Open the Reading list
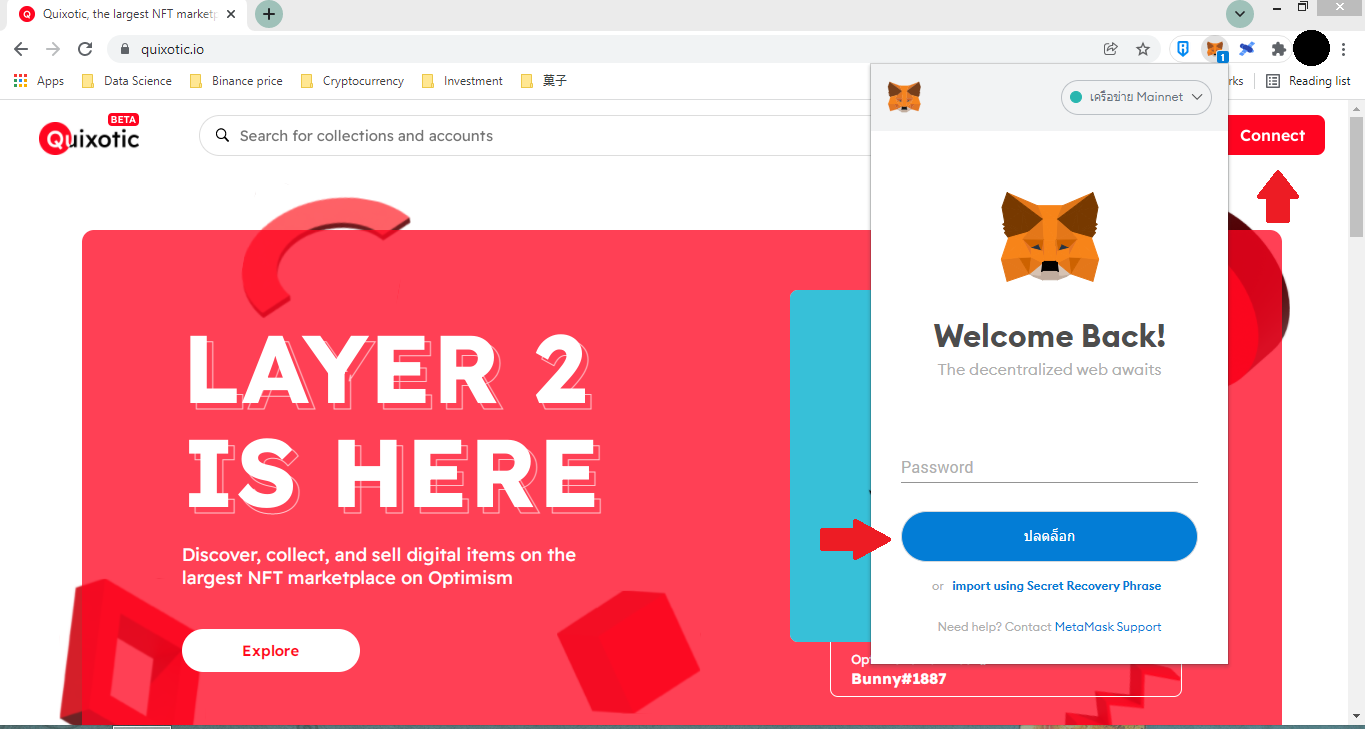The height and width of the screenshot is (729, 1365). [x=1308, y=81]
